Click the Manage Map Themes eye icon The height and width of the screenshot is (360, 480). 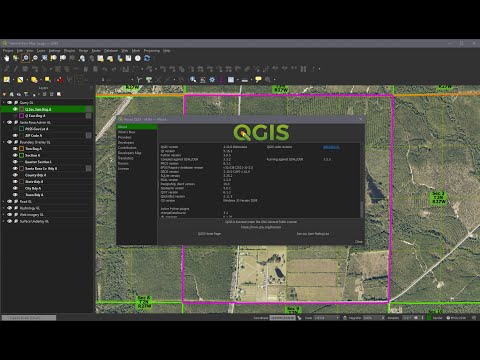pyautogui.click(x=19, y=94)
